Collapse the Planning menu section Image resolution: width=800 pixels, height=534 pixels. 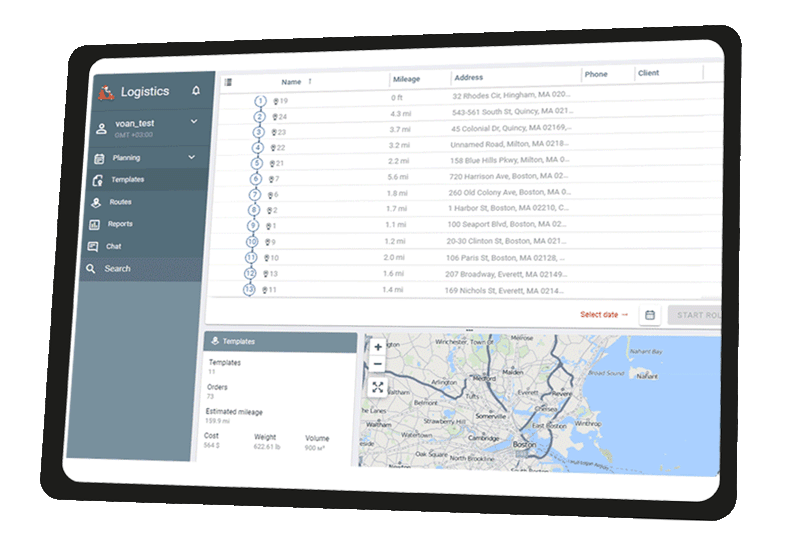[191, 157]
